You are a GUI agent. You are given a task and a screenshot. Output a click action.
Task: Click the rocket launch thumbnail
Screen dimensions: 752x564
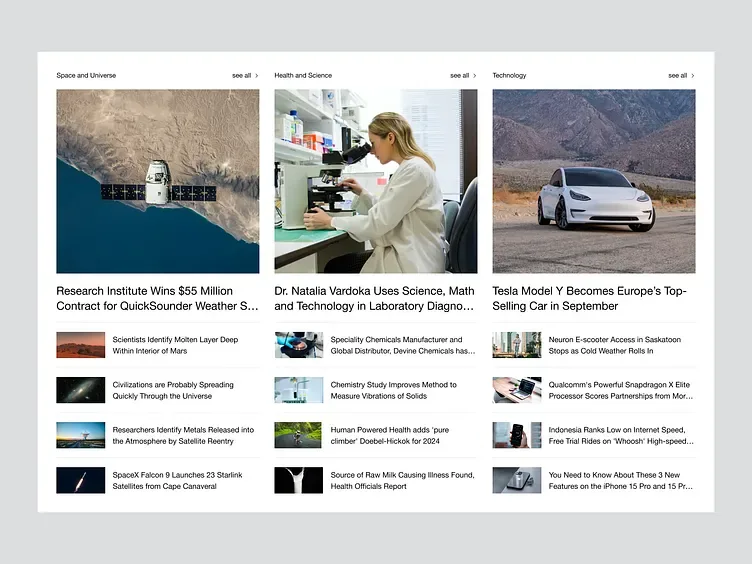click(81, 480)
